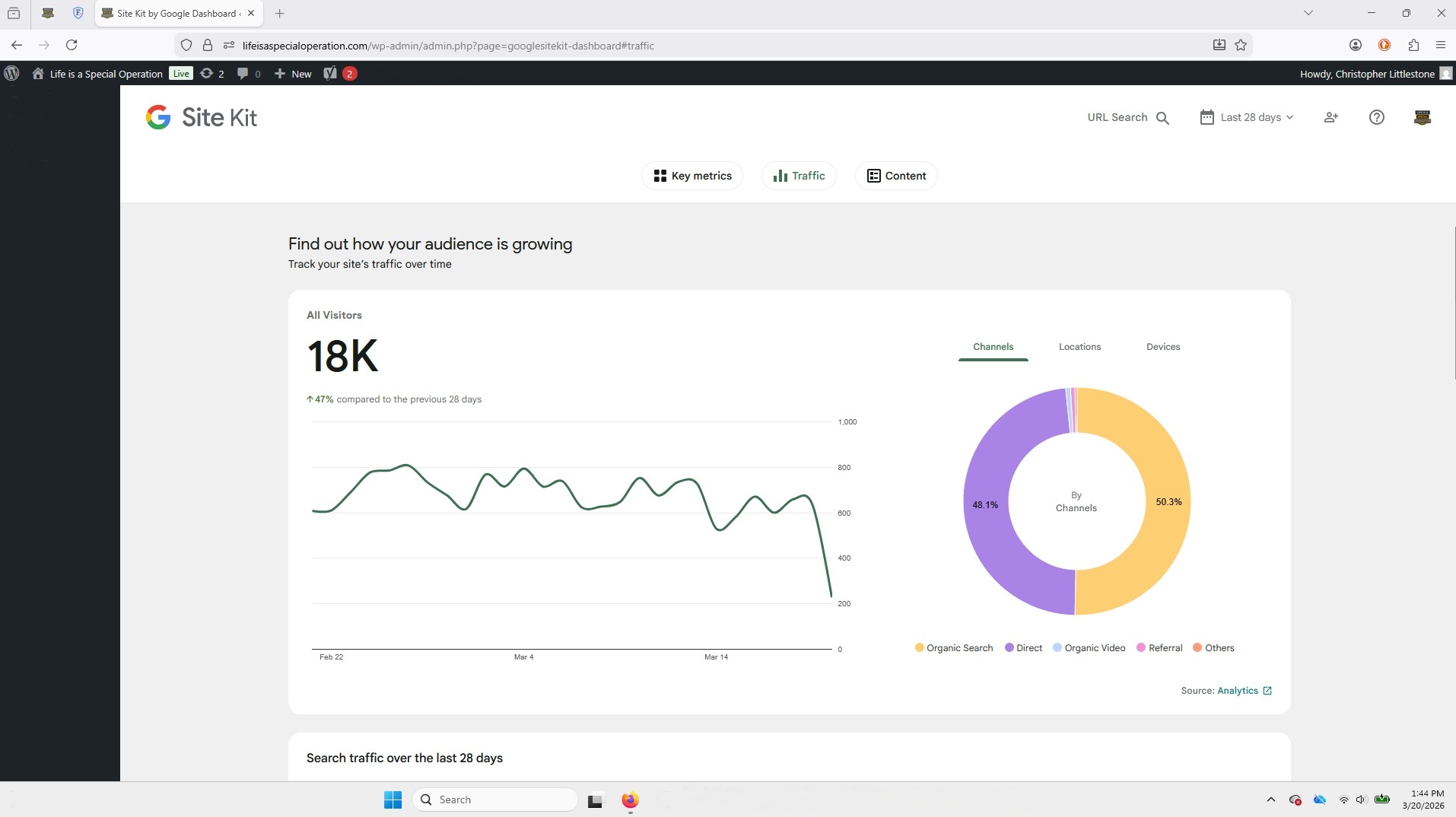Open the Yoast SEO icon with 2 notifications
The height and width of the screenshot is (817, 1456).
pyautogui.click(x=340, y=74)
